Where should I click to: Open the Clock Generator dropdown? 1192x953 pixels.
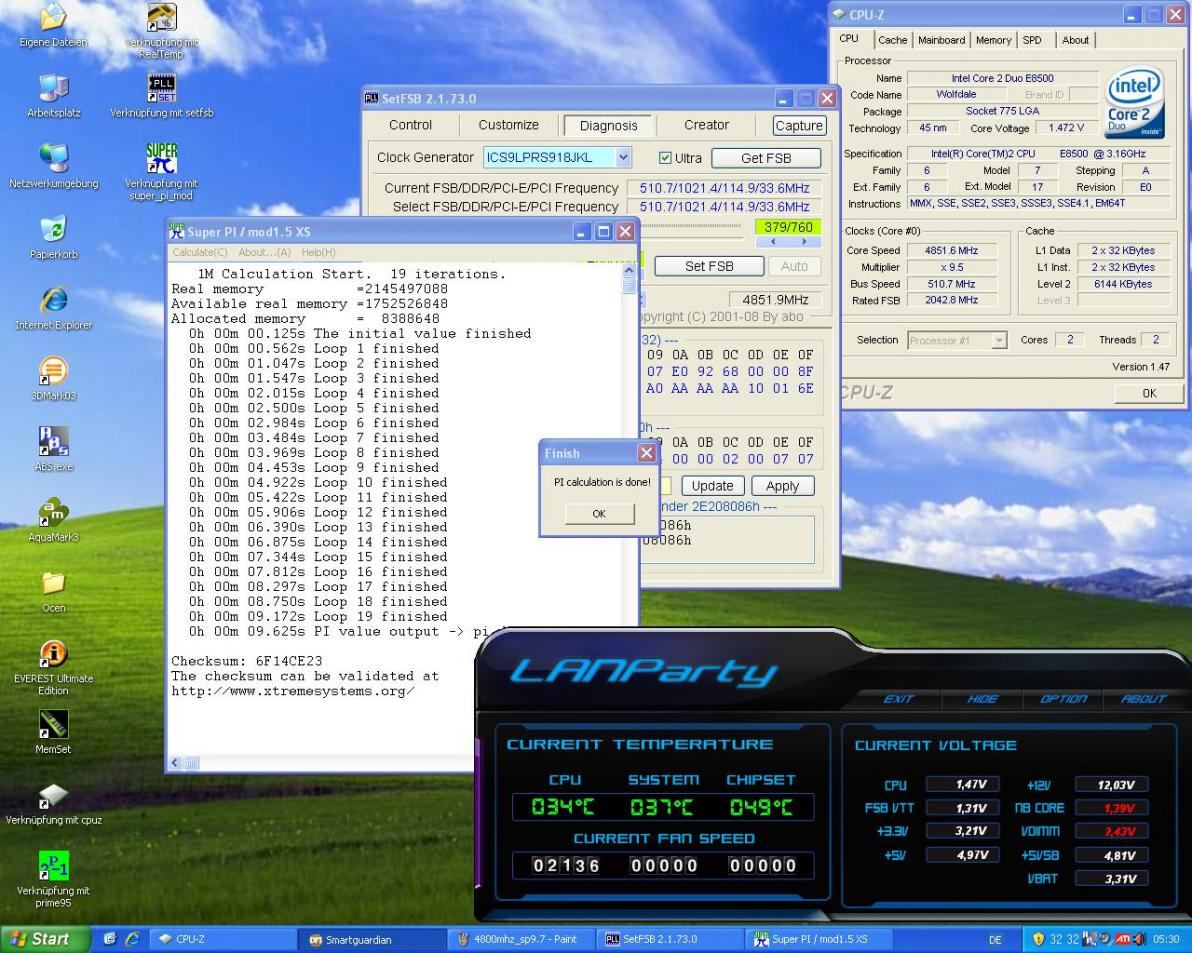[623, 157]
